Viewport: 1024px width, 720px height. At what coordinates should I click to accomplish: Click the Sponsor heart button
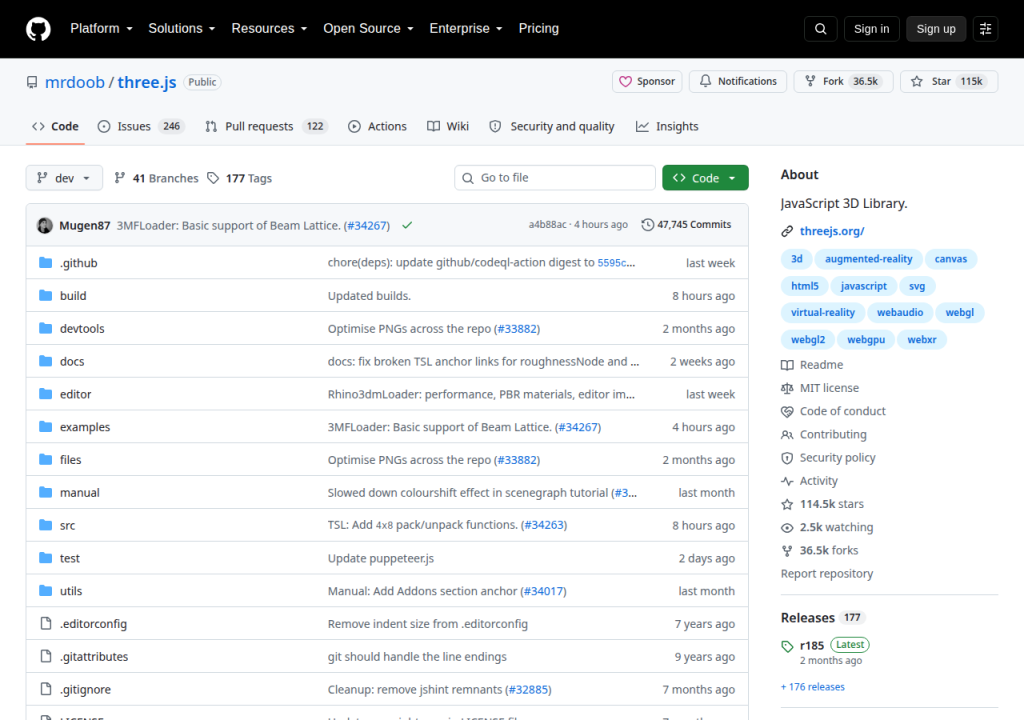tap(647, 82)
